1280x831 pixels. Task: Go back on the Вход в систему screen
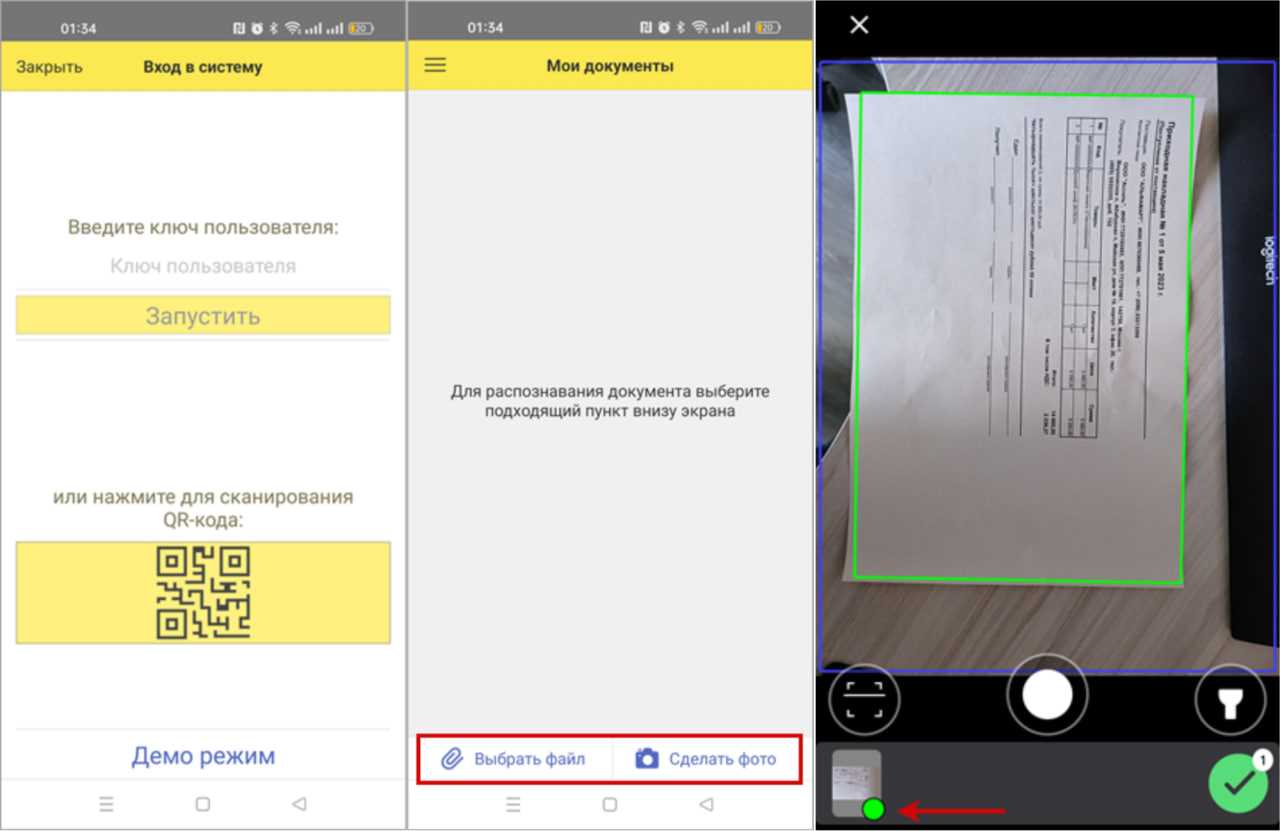[x=298, y=804]
